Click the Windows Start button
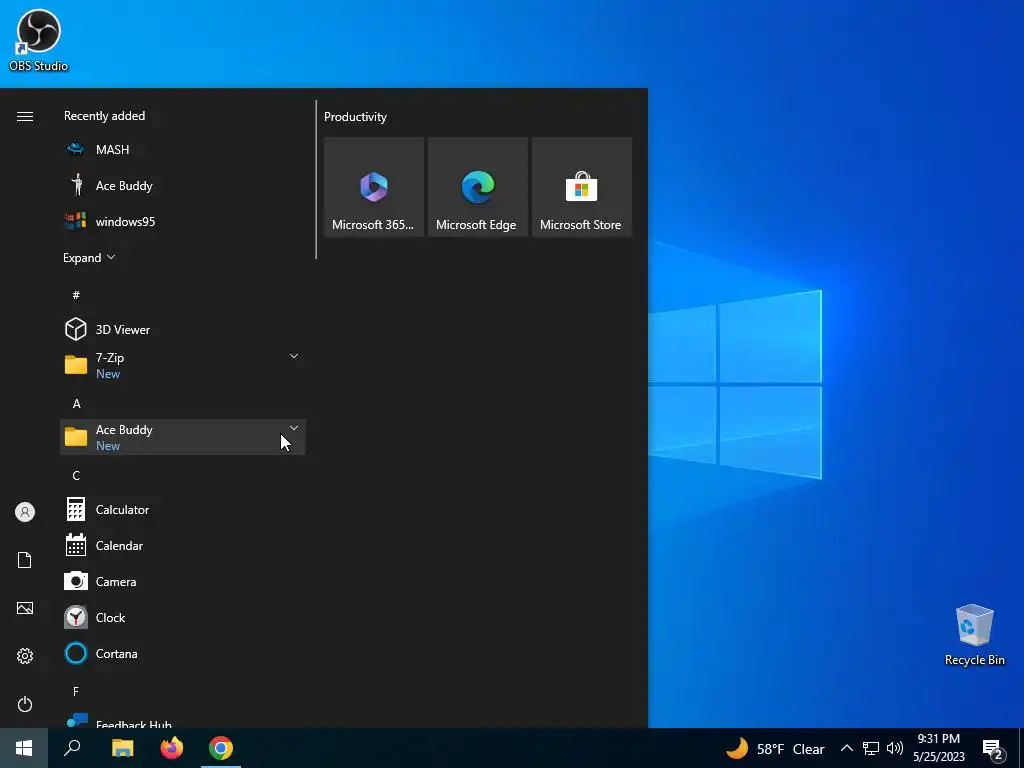This screenshot has height=768, width=1024. click(24, 748)
